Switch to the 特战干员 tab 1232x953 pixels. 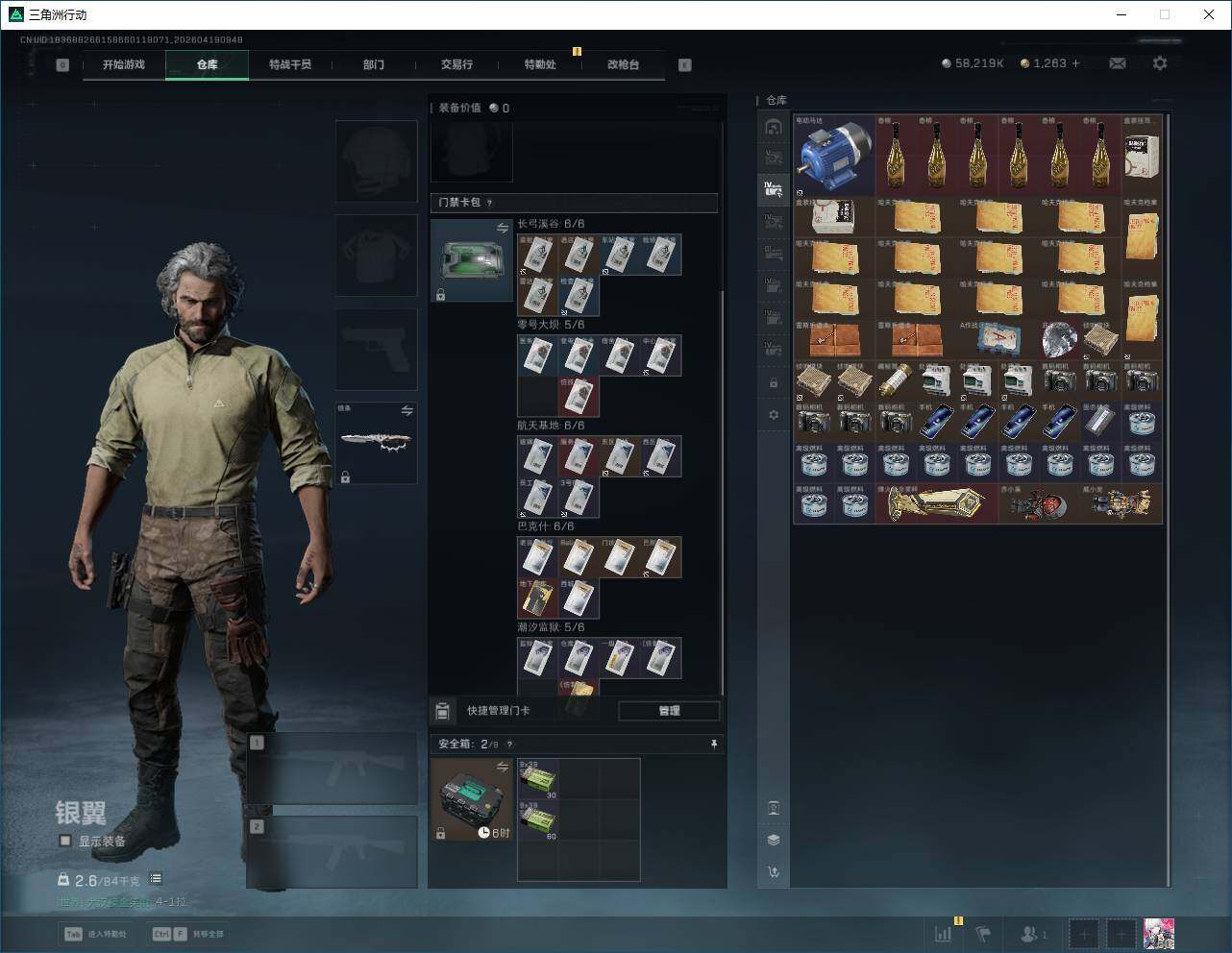[x=290, y=64]
